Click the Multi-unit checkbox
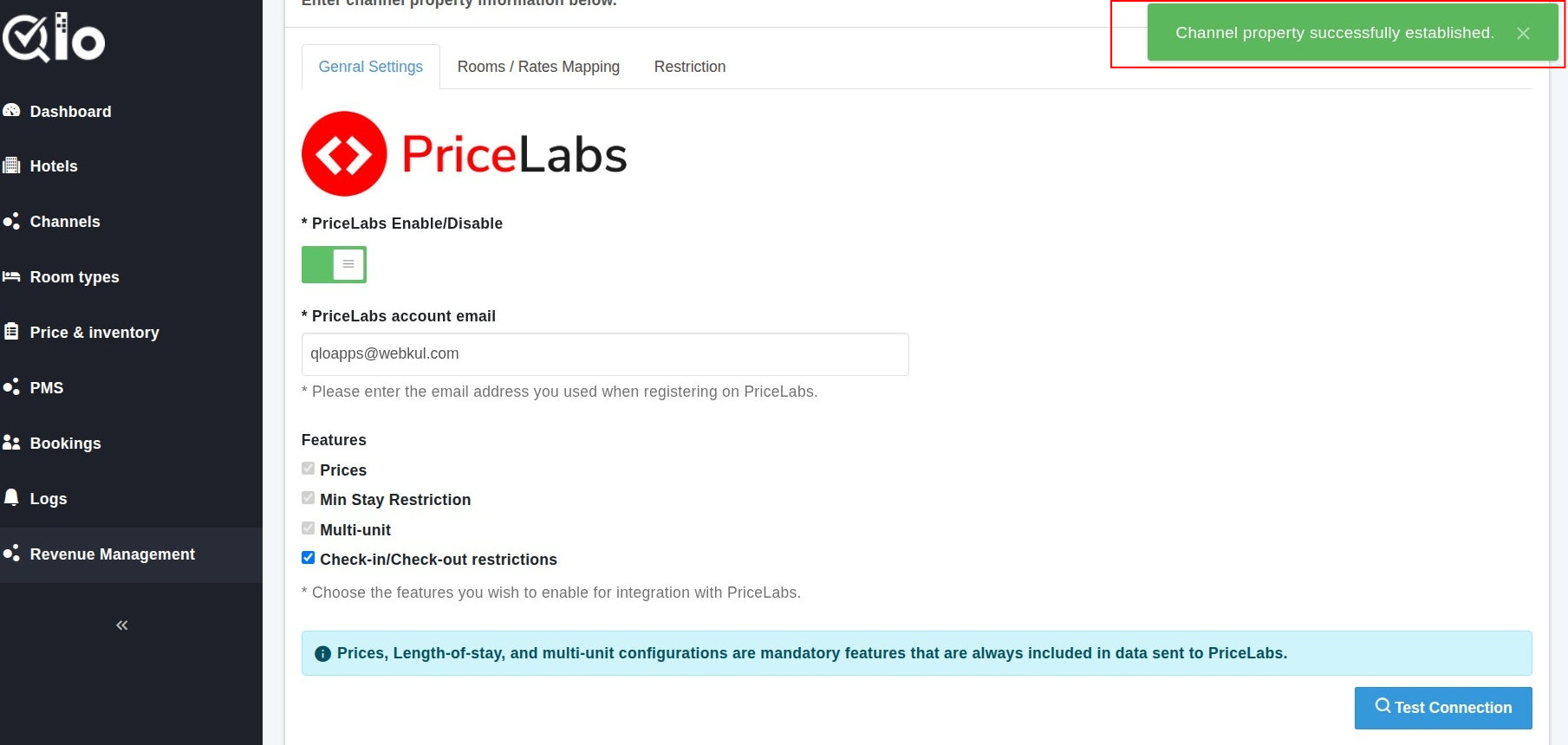Image resolution: width=1568 pixels, height=745 pixels. (308, 528)
